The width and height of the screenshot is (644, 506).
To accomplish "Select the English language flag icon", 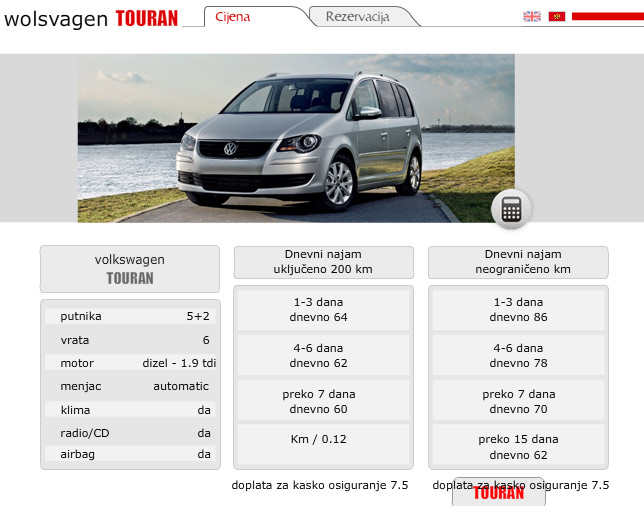I will tap(532, 16).
